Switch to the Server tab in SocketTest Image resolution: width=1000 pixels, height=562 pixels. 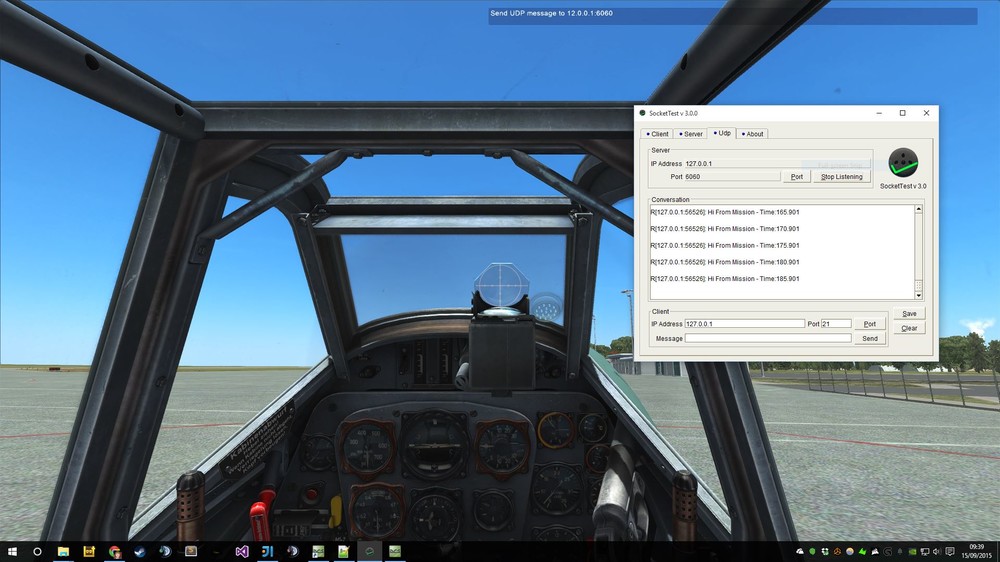(x=691, y=134)
